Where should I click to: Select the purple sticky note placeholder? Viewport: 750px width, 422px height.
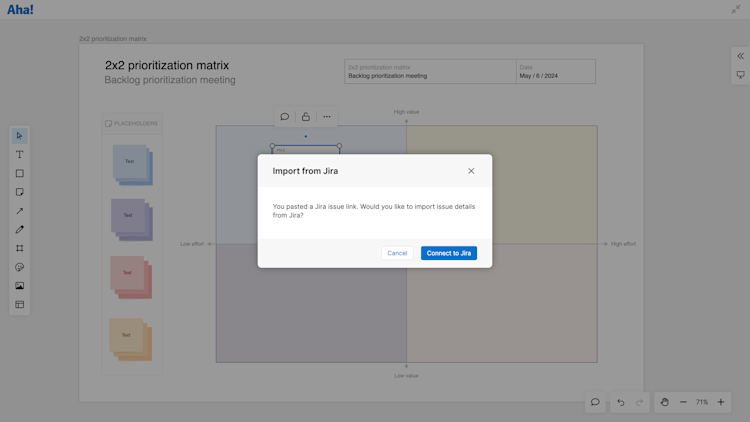point(132,219)
